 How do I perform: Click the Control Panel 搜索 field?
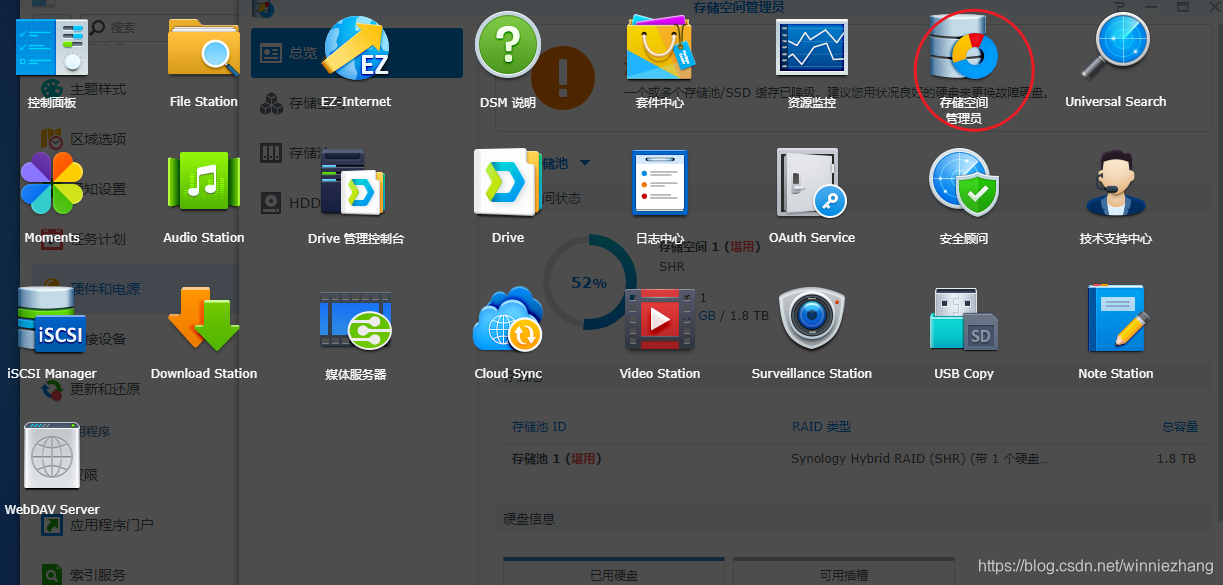160,27
